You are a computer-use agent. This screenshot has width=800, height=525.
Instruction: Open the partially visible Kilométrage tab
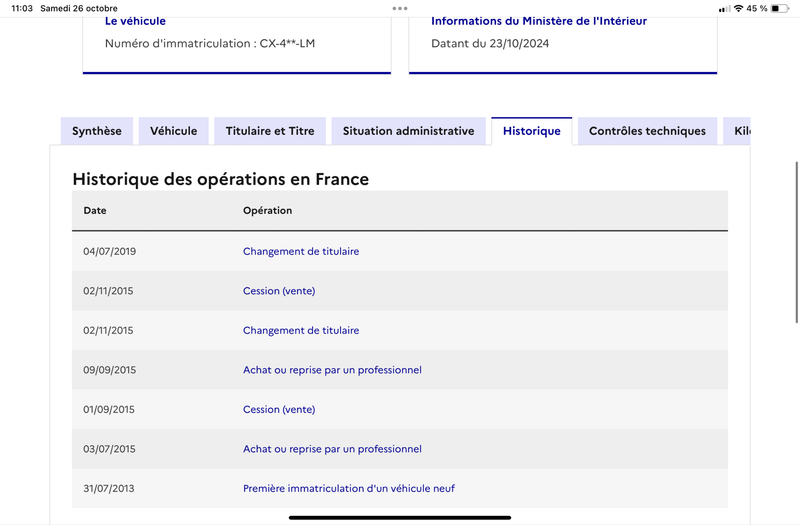tap(737, 131)
